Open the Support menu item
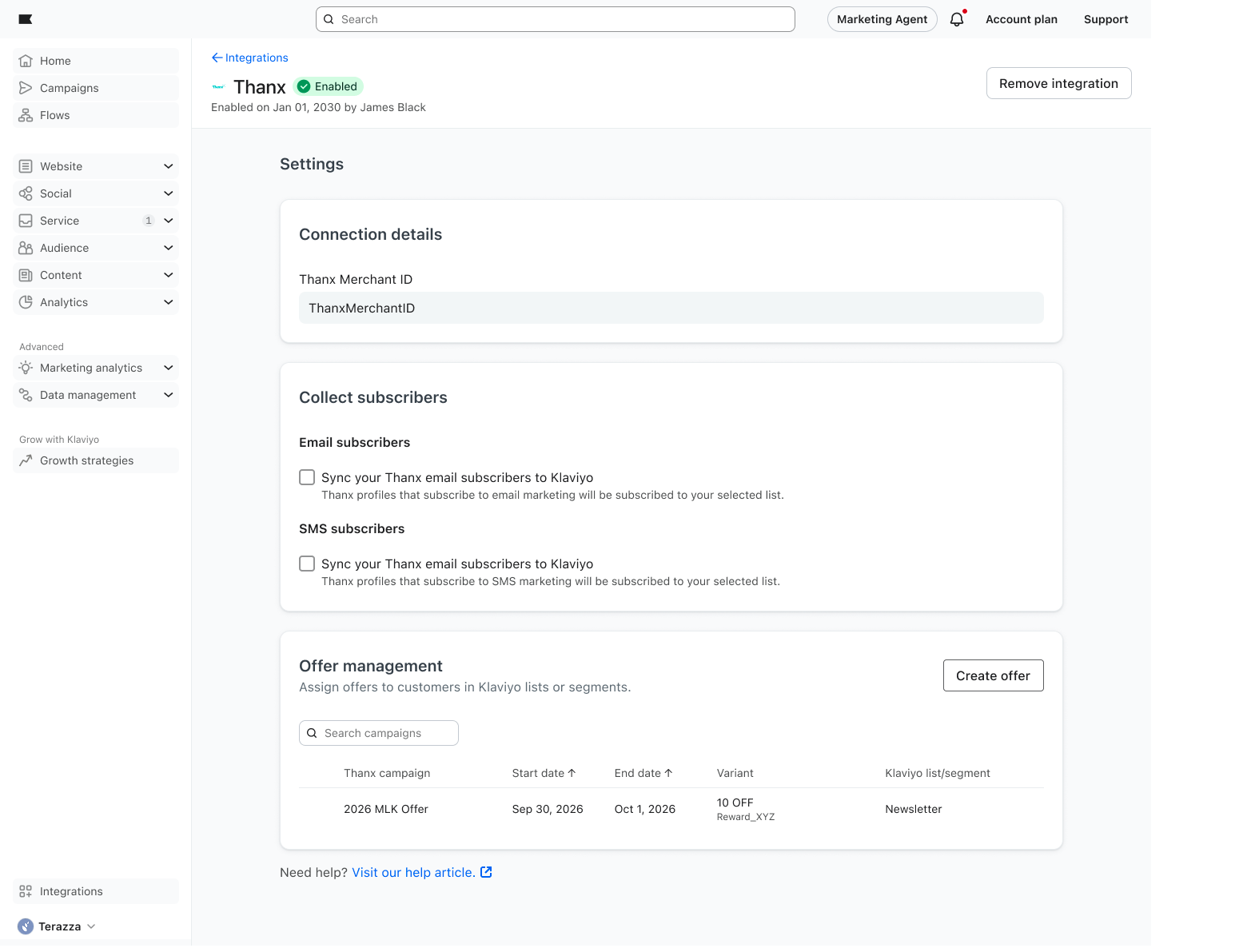This screenshot has width=1255, height=952. 1106,19
